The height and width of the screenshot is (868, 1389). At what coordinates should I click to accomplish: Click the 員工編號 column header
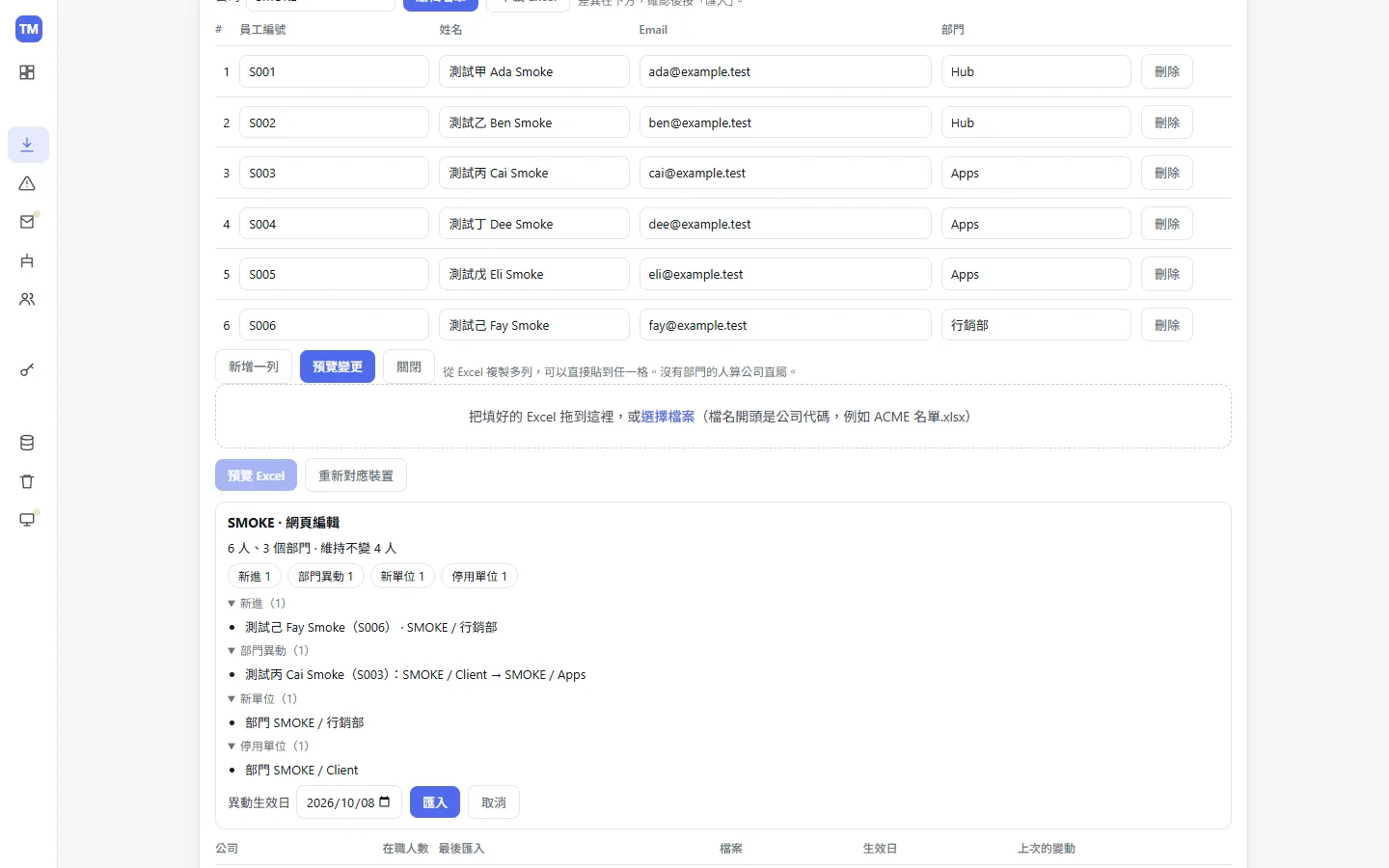[262, 30]
